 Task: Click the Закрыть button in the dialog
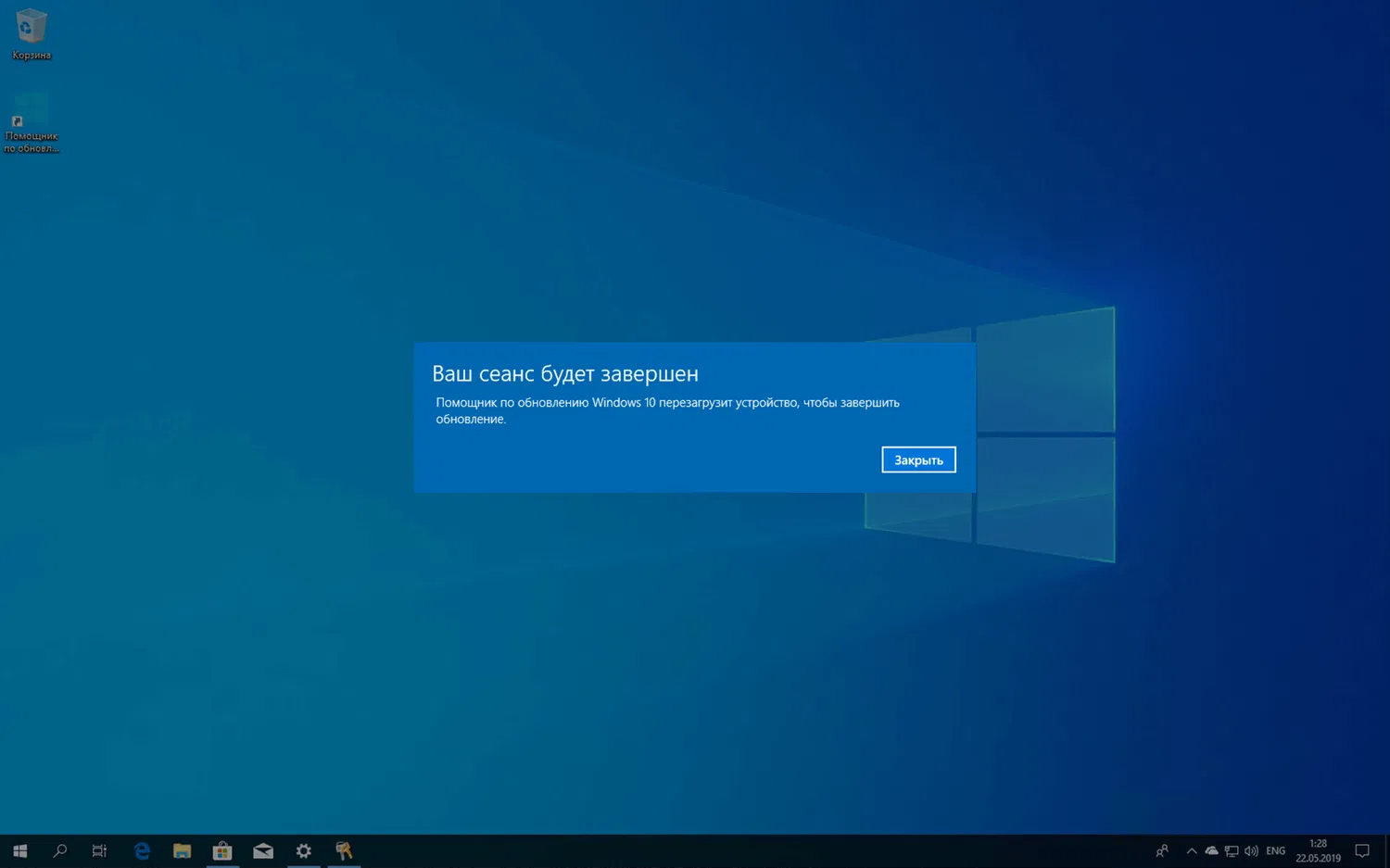coord(918,459)
